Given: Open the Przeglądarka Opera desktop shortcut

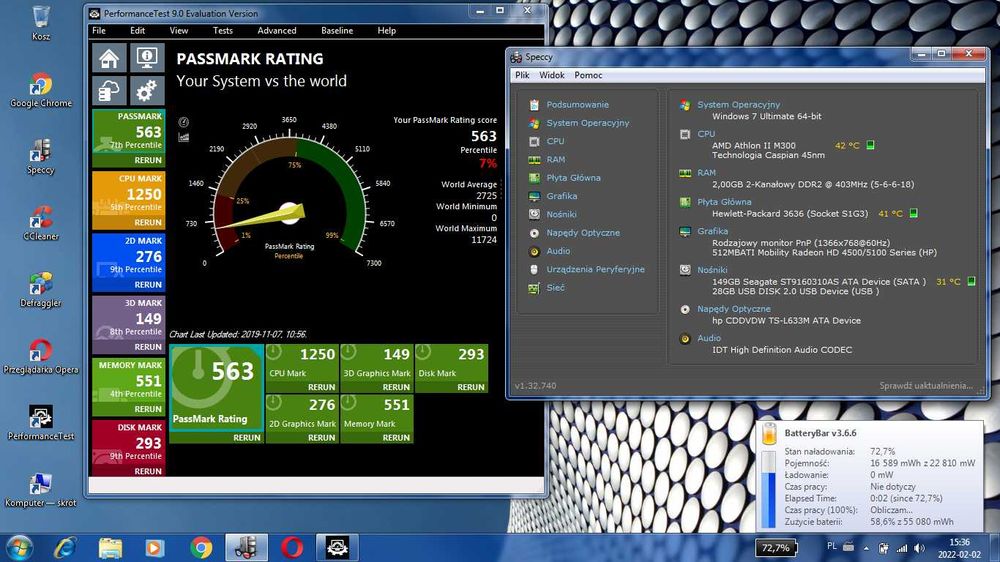Looking at the screenshot, I should tap(41, 357).
